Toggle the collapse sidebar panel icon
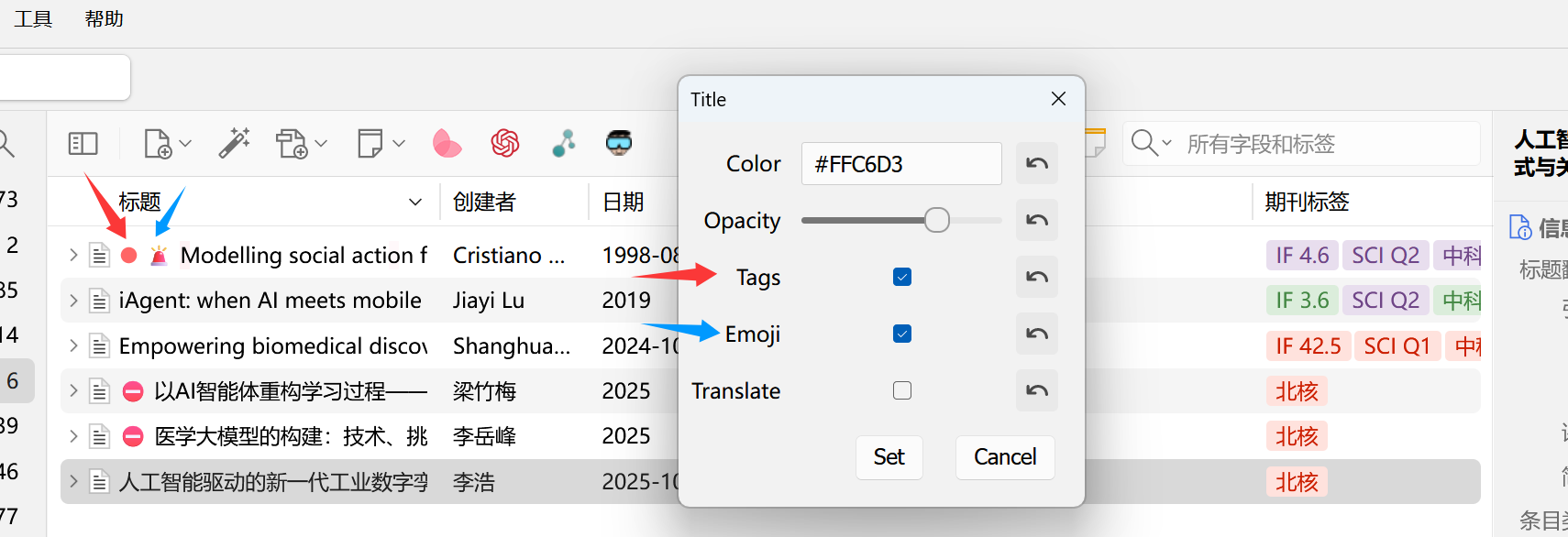Screen dimensions: 1568x537 (83, 143)
